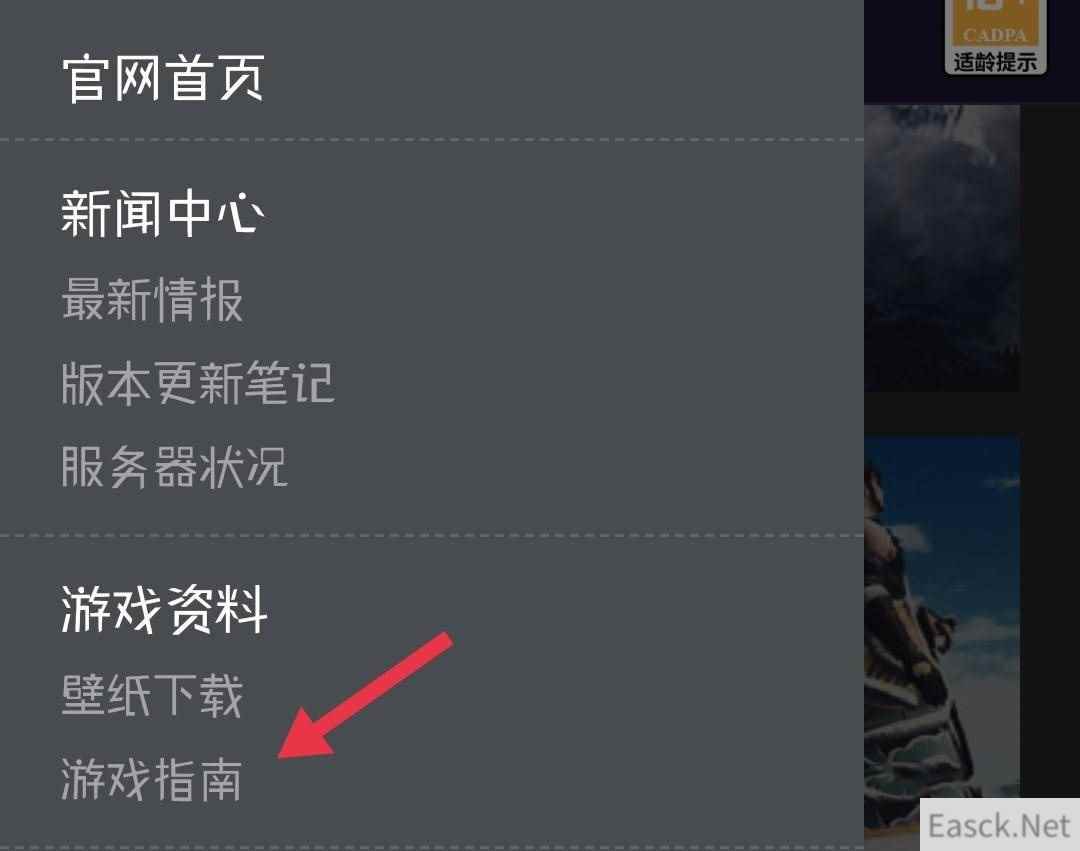The width and height of the screenshot is (1080, 851).
Task: Open the 最新情报 news link
Action: click(152, 300)
